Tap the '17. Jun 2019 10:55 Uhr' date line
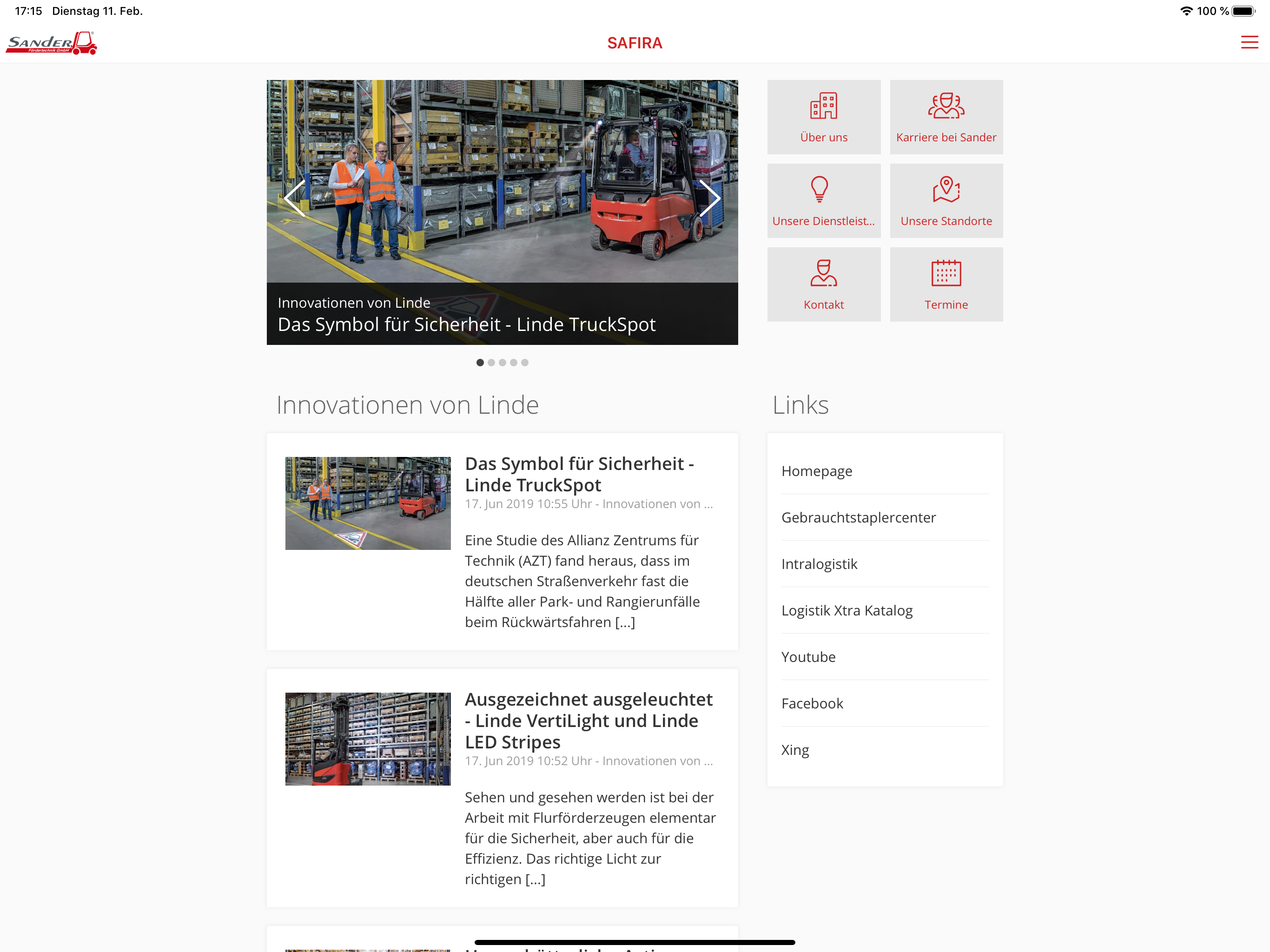Screen dimensions: 1270x952 point(589,503)
